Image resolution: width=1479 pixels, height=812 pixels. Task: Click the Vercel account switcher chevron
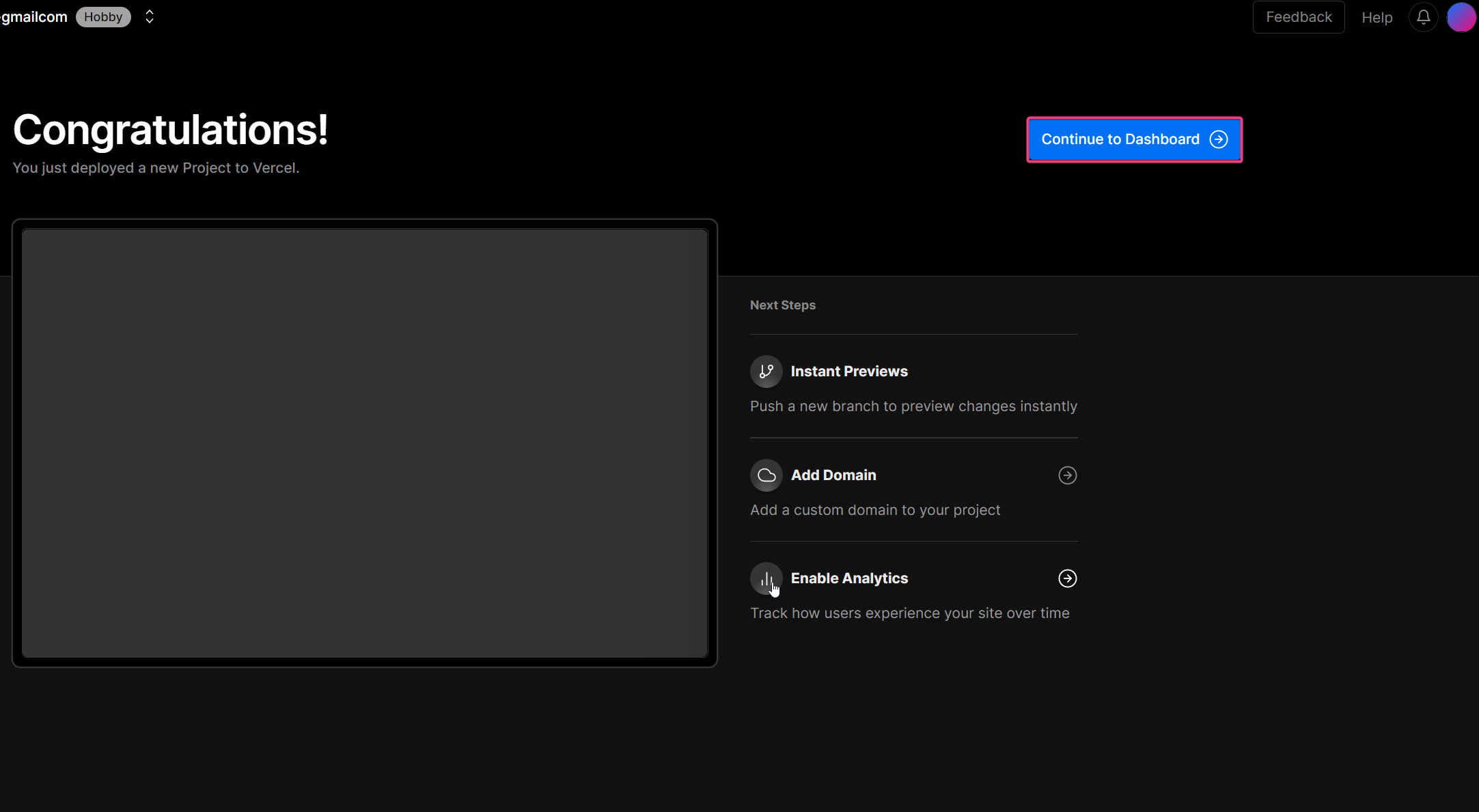[149, 17]
